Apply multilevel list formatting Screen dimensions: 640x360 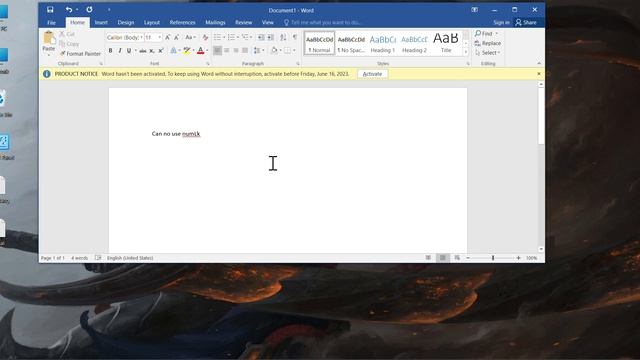(245, 38)
